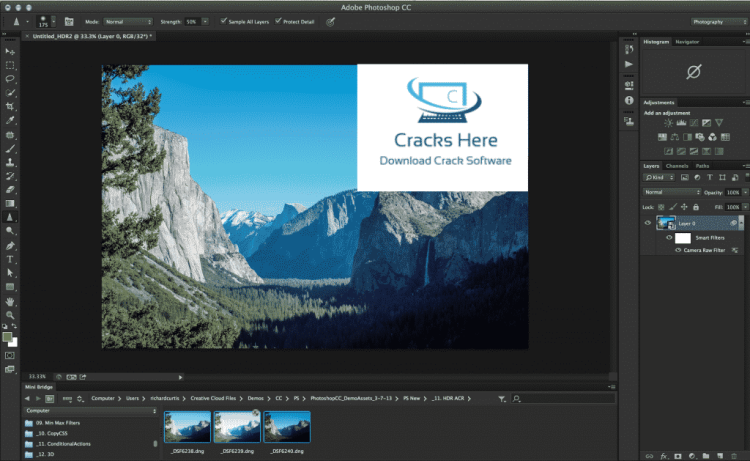Toggle Quick Mask mode icon
This screenshot has width=750, height=461.
tap(10, 355)
